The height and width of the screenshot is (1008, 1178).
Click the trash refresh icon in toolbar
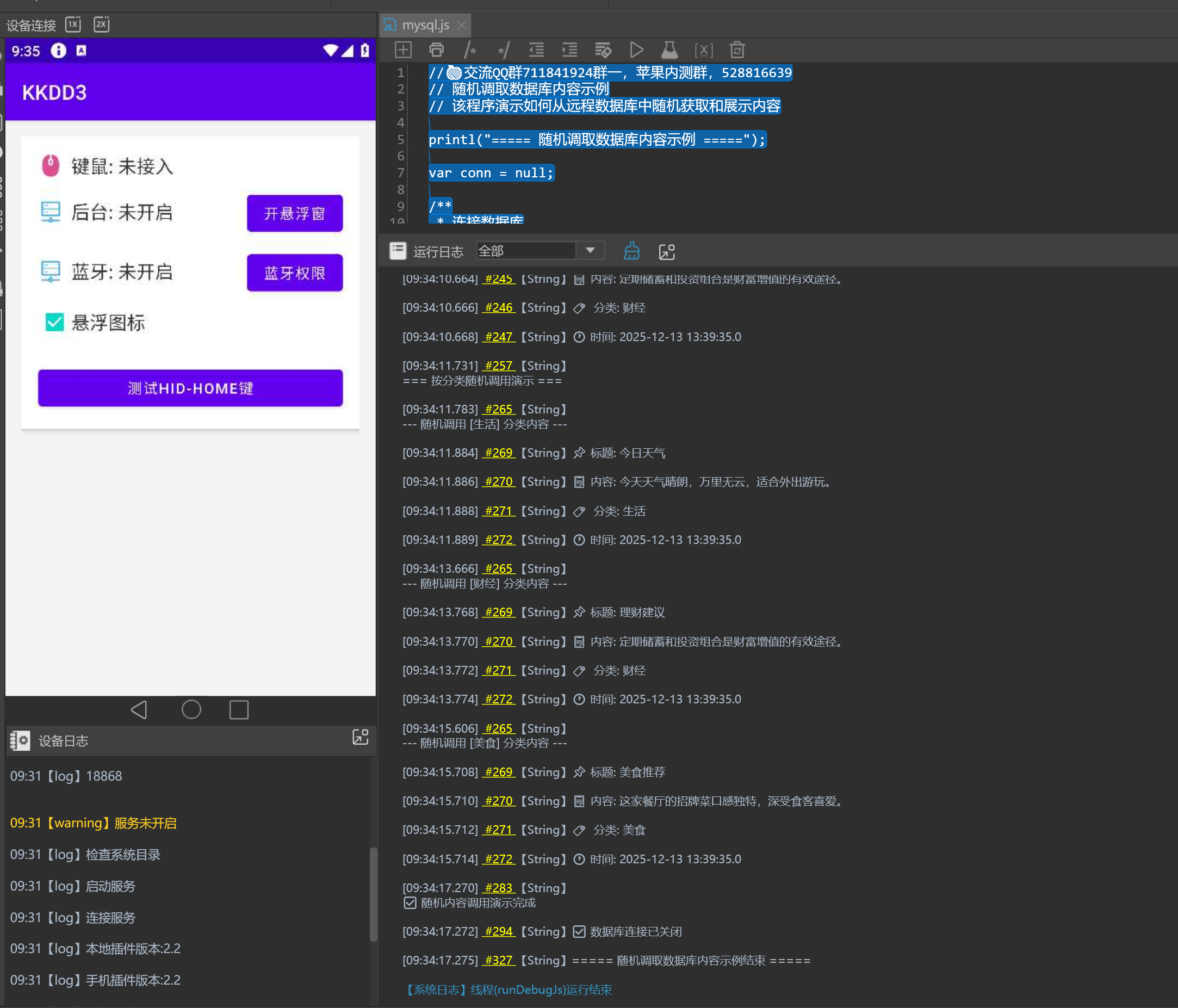tap(737, 50)
